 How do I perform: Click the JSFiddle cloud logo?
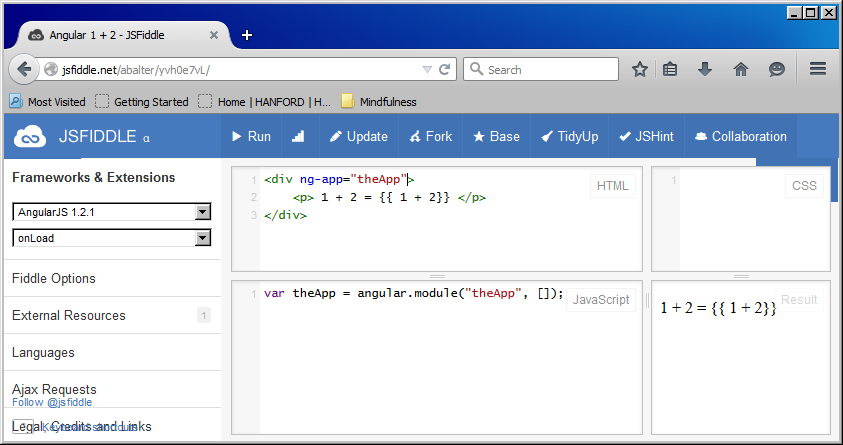(x=30, y=137)
